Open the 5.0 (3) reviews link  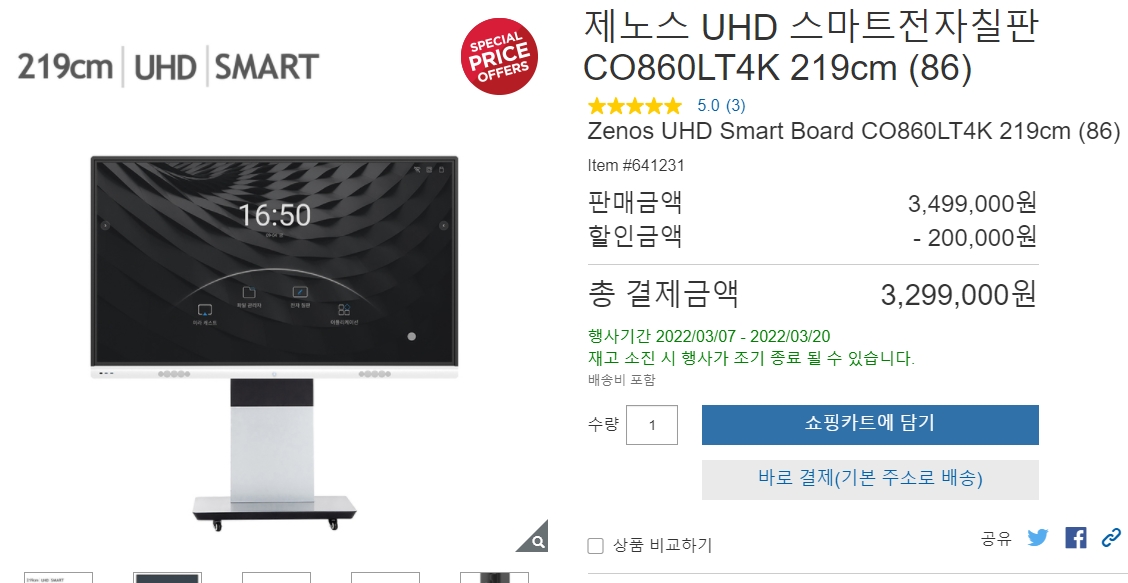click(721, 106)
